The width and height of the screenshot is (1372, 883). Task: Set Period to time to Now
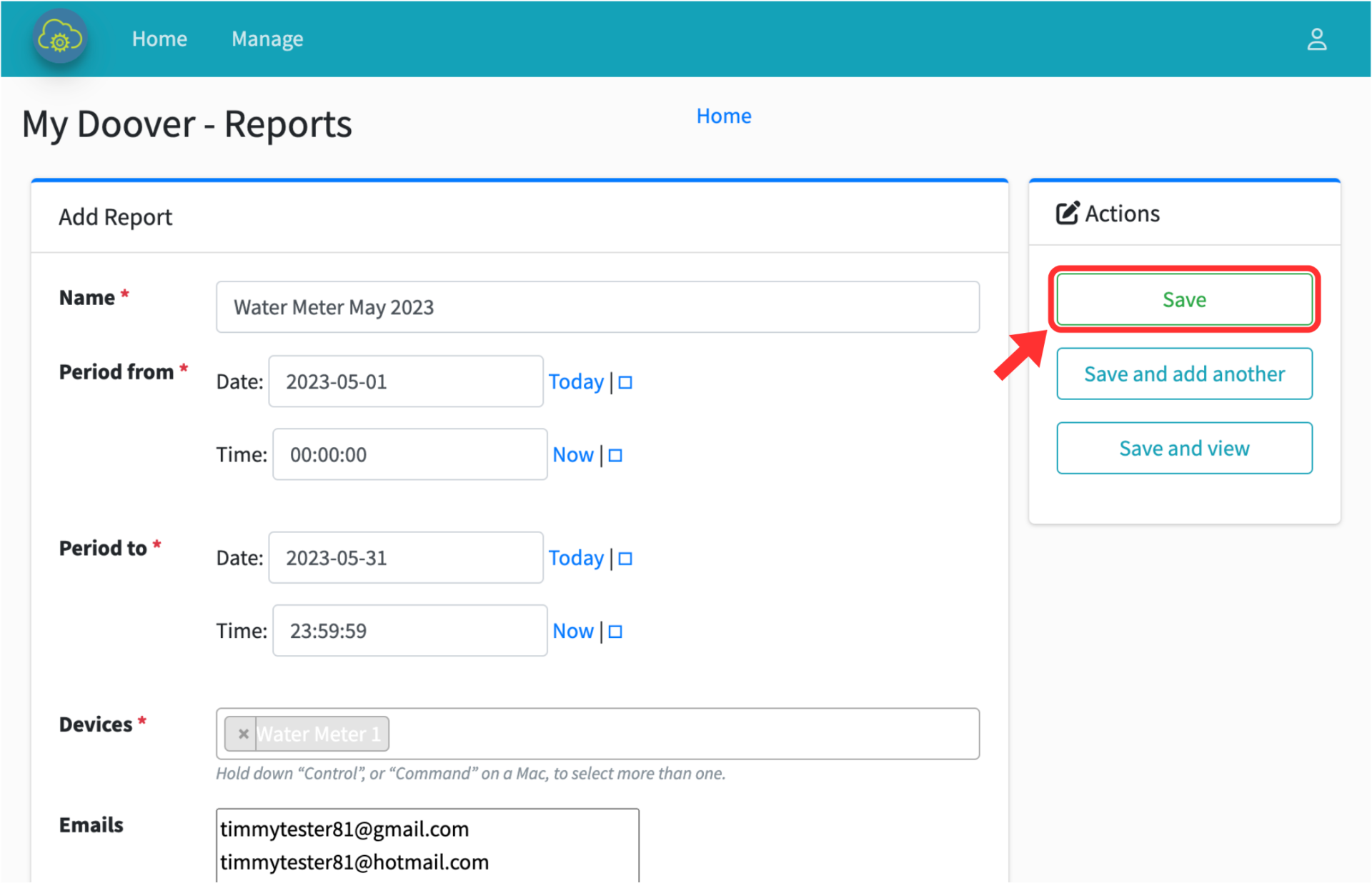pyautogui.click(x=573, y=632)
